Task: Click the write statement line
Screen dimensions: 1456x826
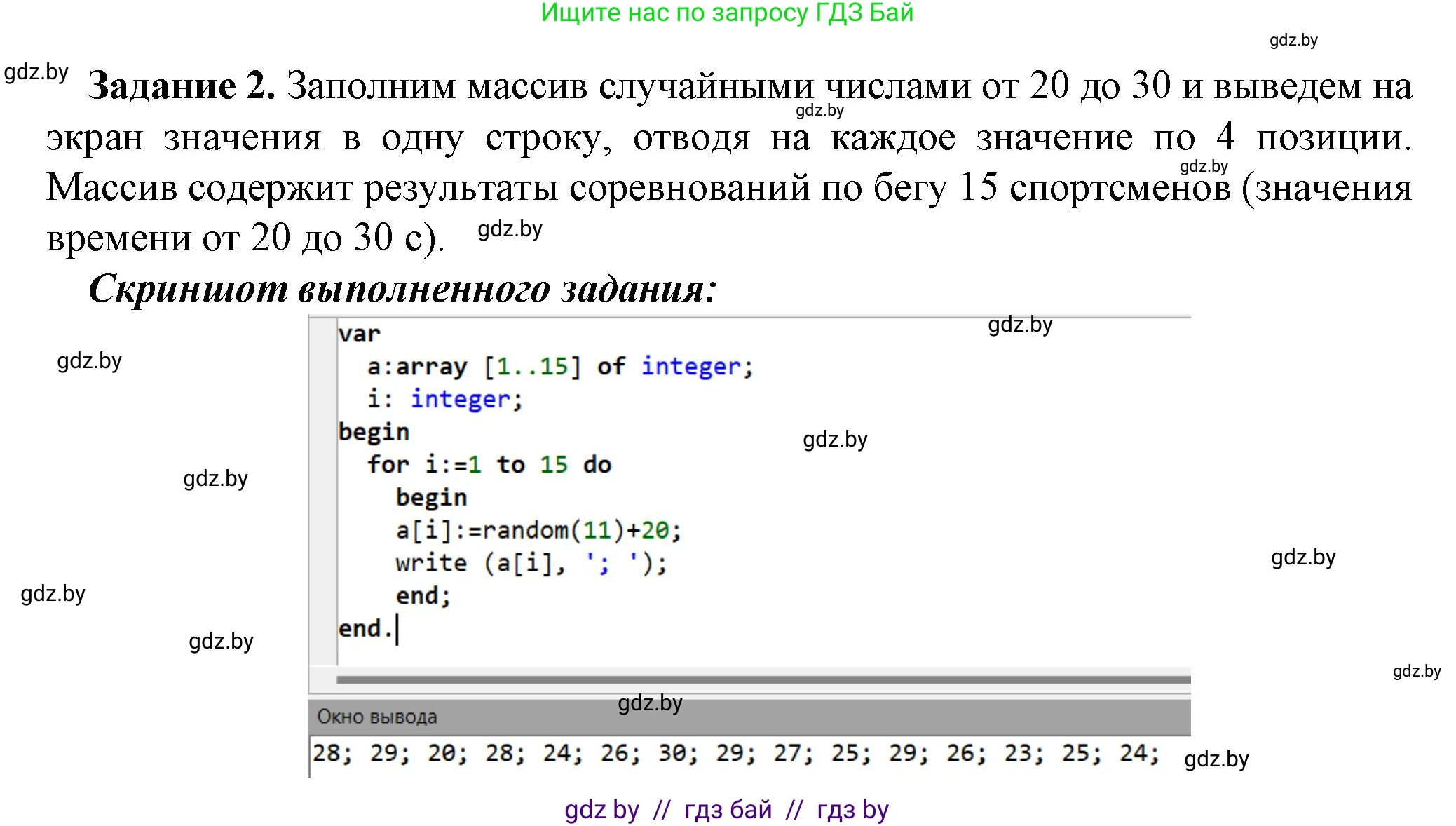Action: pyautogui.click(x=531, y=564)
